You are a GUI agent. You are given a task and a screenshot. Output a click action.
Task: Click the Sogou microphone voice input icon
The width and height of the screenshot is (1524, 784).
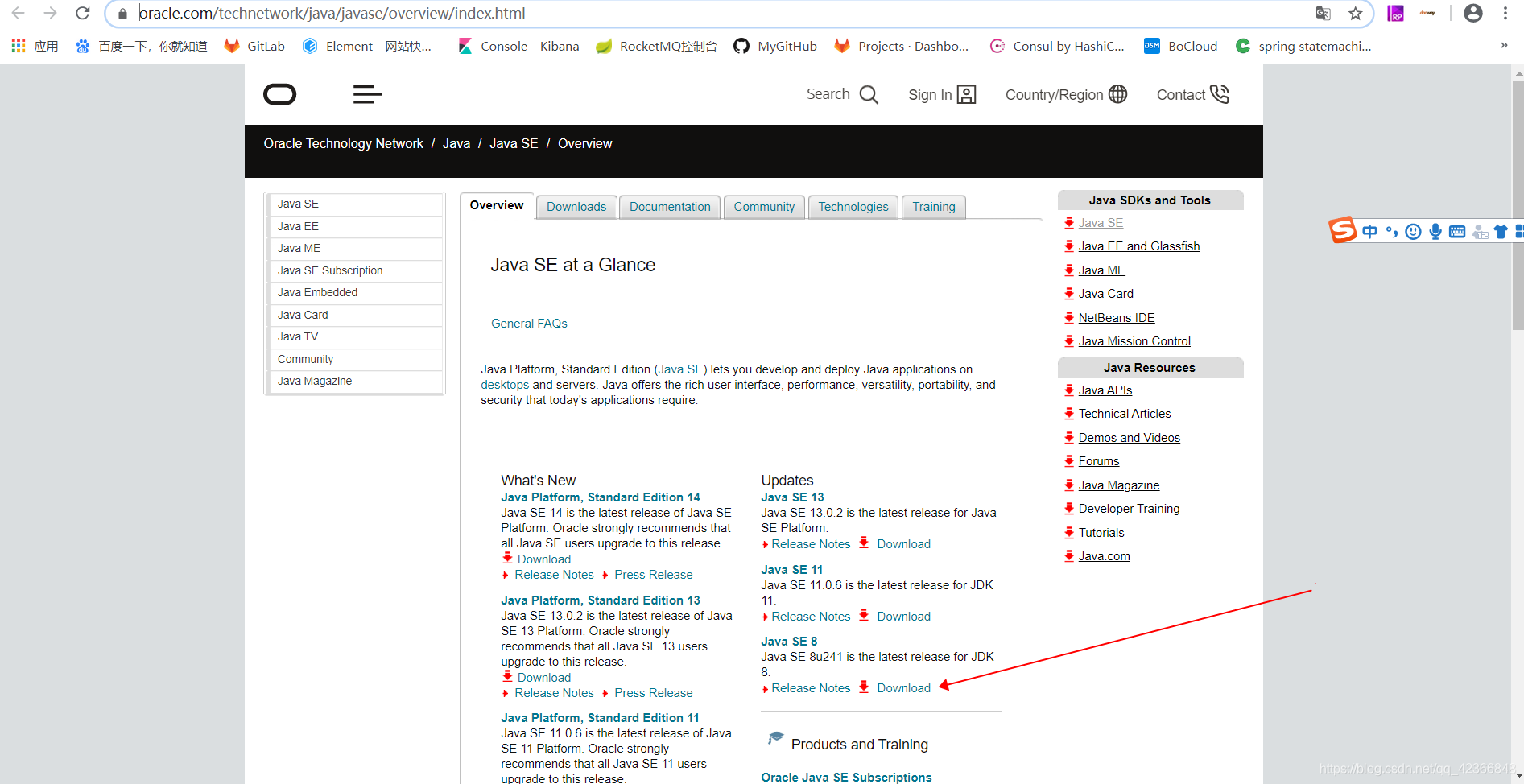[1435, 232]
